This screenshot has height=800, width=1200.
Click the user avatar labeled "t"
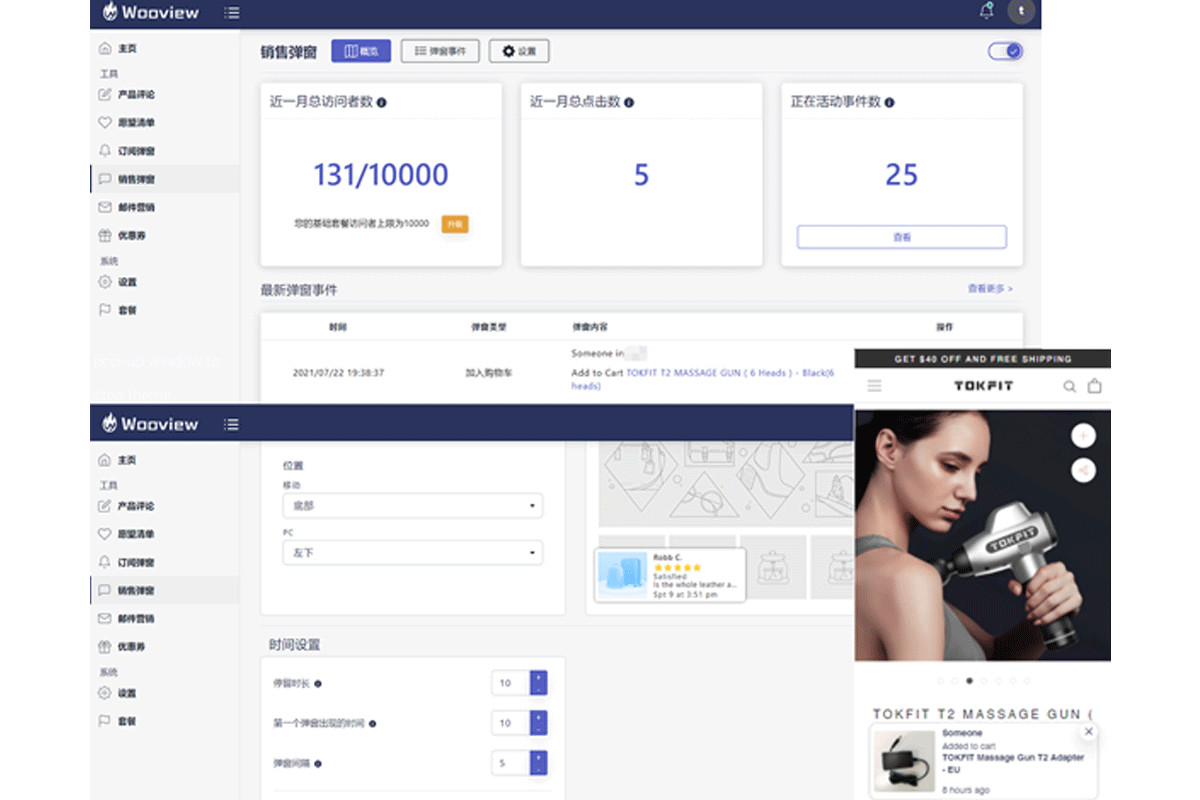point(1020,12)
